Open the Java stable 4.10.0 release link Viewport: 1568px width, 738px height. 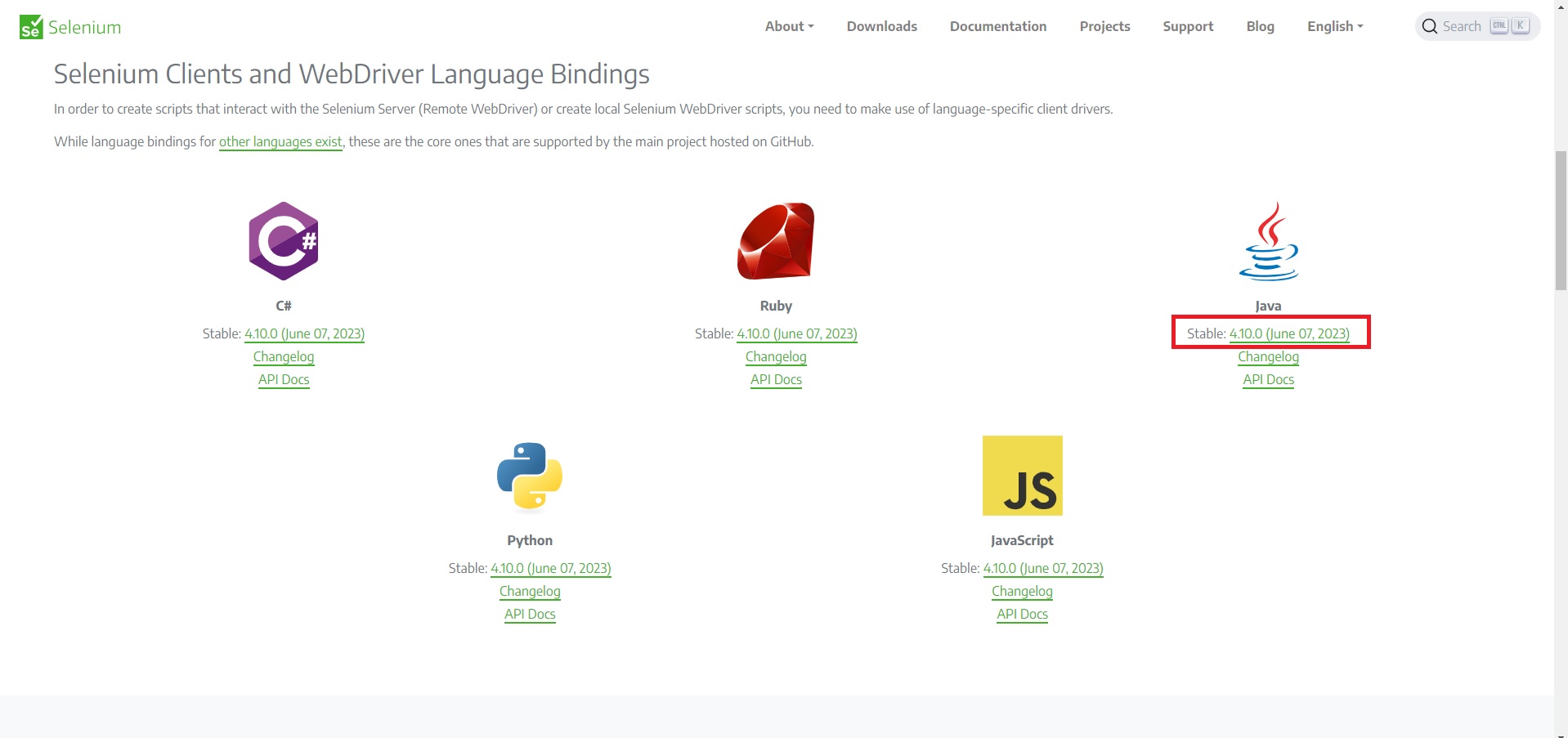[1288, 333]
